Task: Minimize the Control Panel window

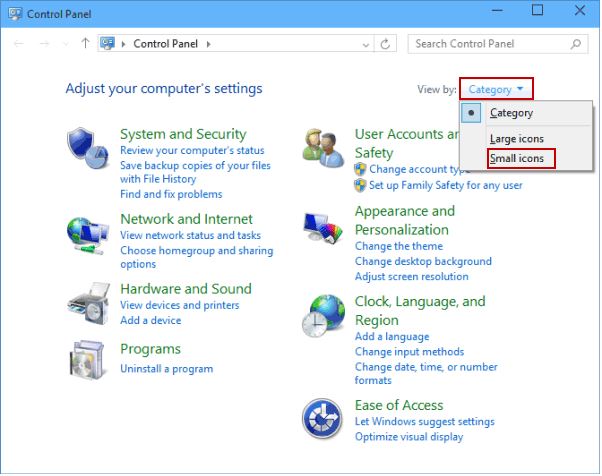Action: [x=497, y=11]
